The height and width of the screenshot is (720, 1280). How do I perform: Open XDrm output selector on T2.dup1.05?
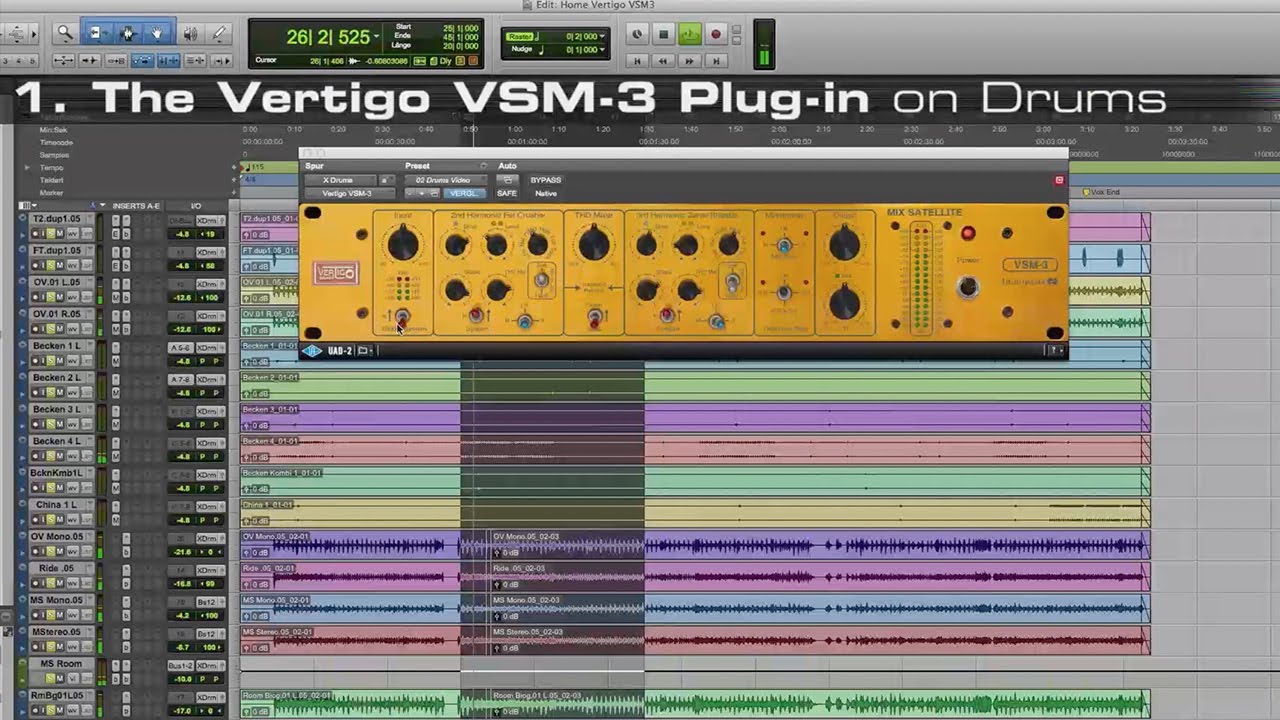coord(209,220)
